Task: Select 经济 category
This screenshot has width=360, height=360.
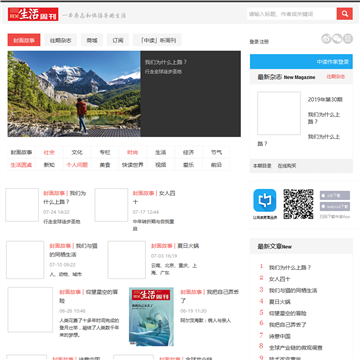Action: pyautogui.click(x=188, y=152)
